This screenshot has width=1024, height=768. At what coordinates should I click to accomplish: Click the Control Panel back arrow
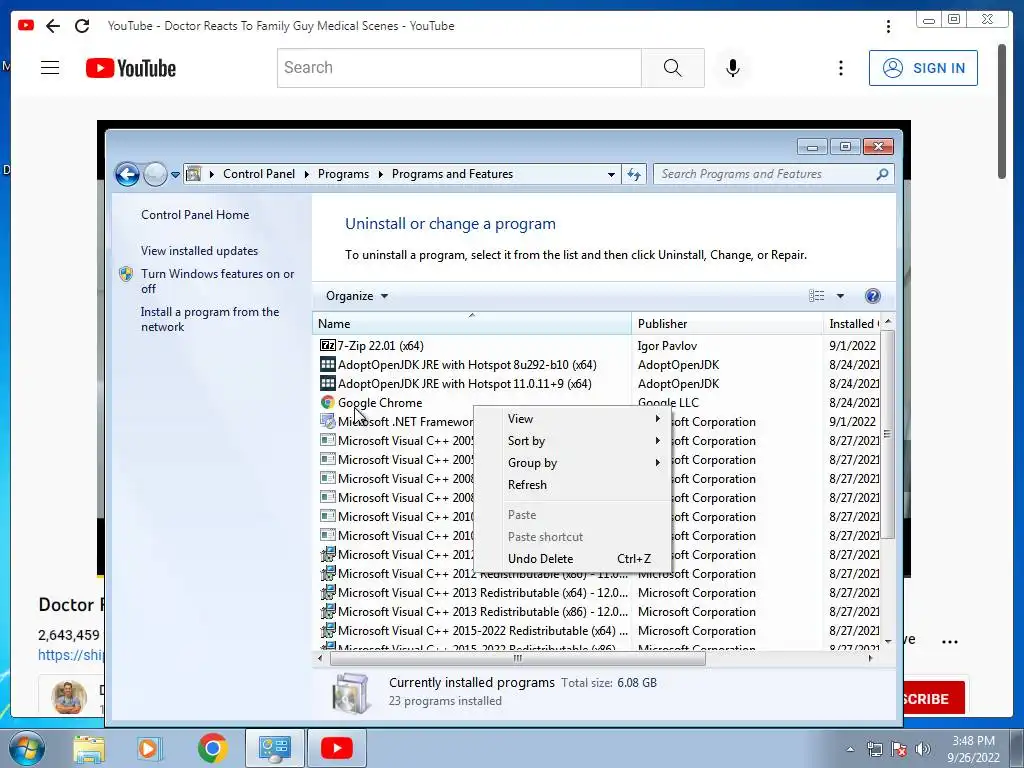(127, 174)
